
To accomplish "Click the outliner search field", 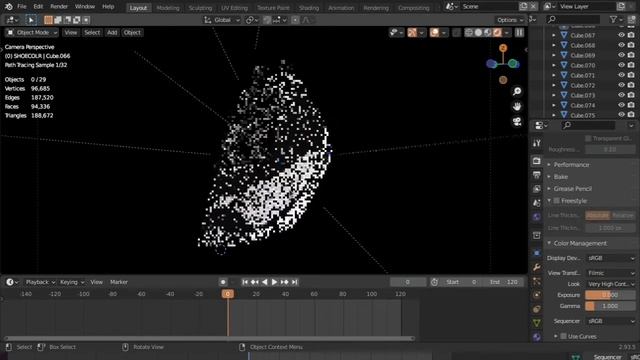I will click(573, 19).
